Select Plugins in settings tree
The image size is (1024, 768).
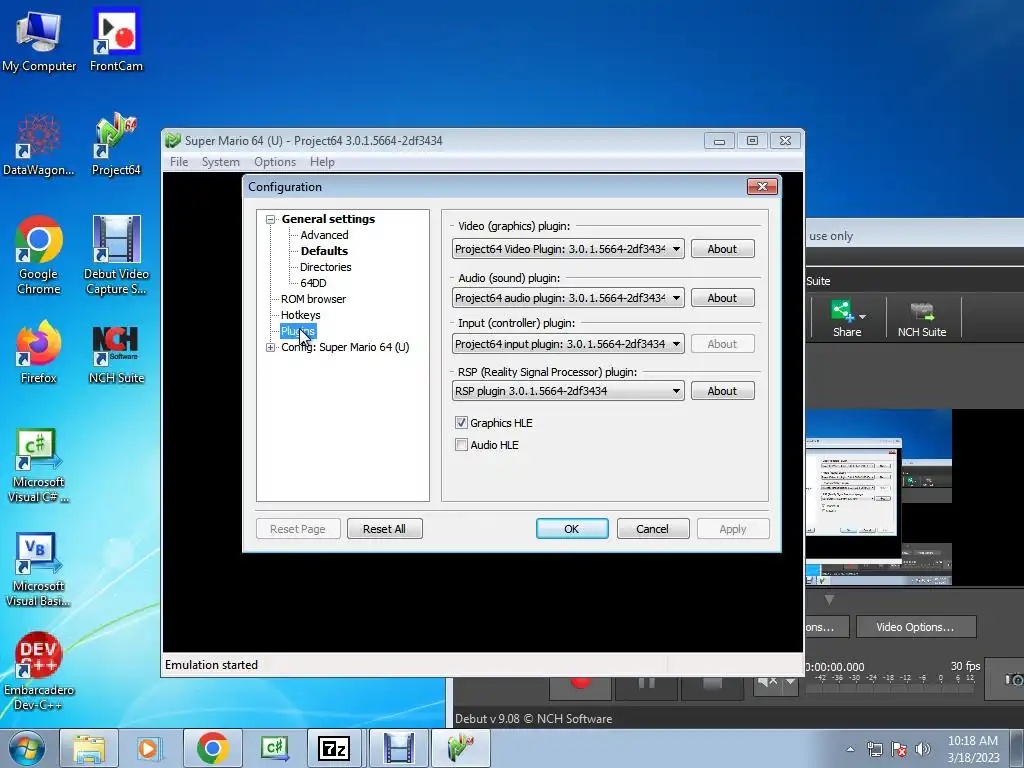click(298, 331)
